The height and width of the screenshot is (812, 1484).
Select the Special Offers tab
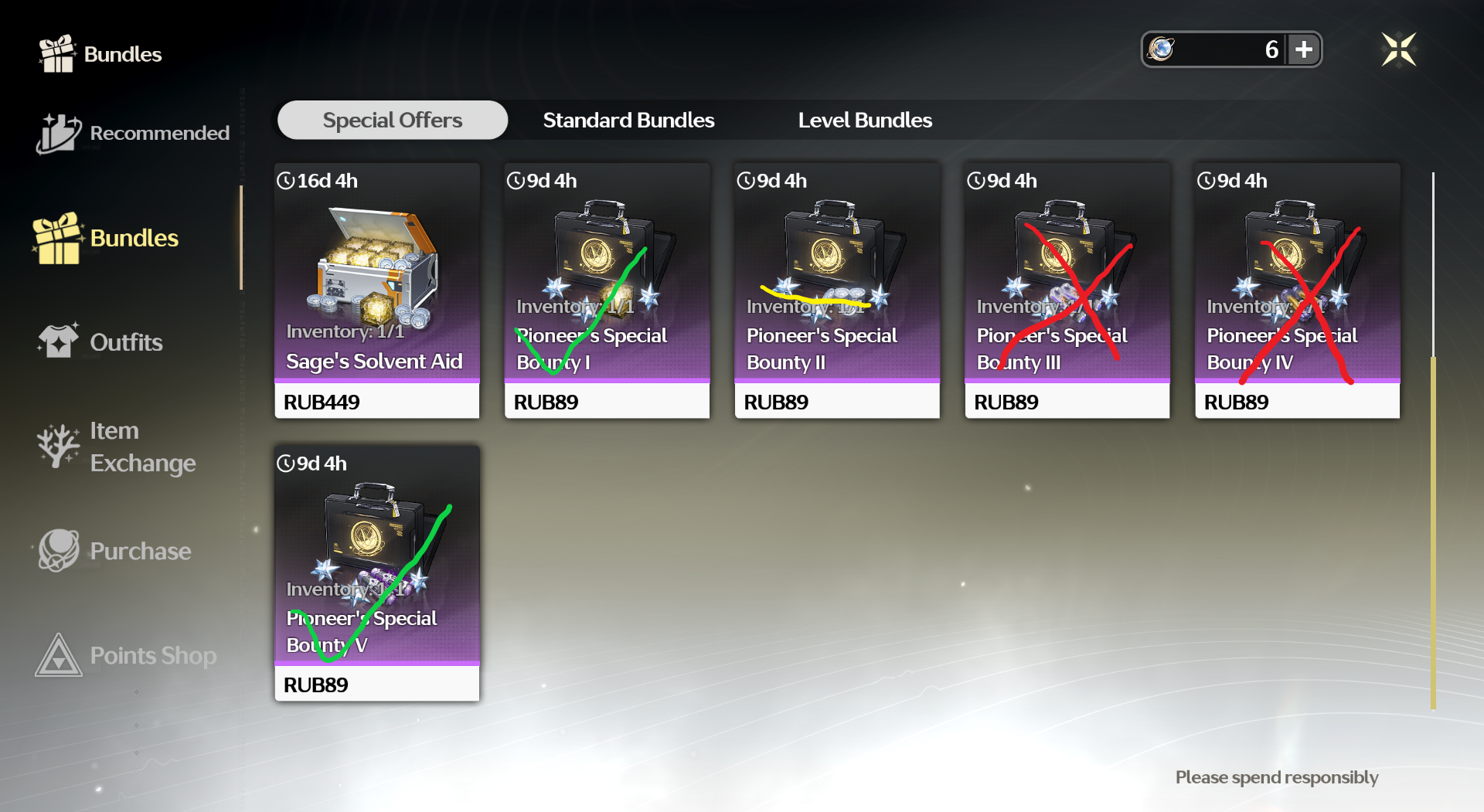tap(393, 121)
